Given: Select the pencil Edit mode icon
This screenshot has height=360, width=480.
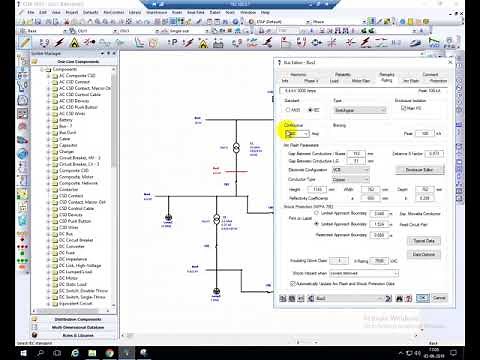Looking at the screenshot, I should (25, 42).
